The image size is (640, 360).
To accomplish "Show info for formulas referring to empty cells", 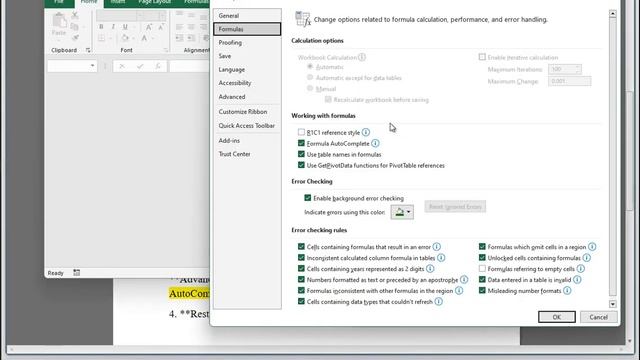I will 580,269.
